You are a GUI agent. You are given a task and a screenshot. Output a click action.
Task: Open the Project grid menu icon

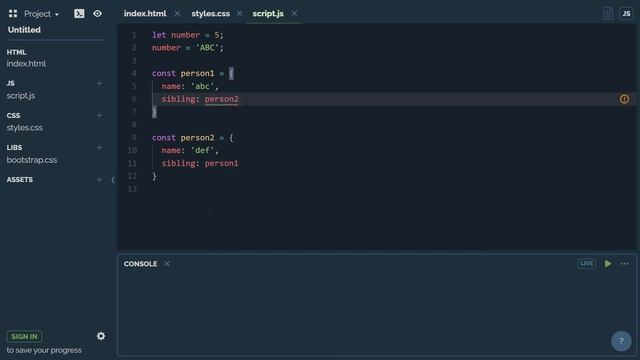13,13
